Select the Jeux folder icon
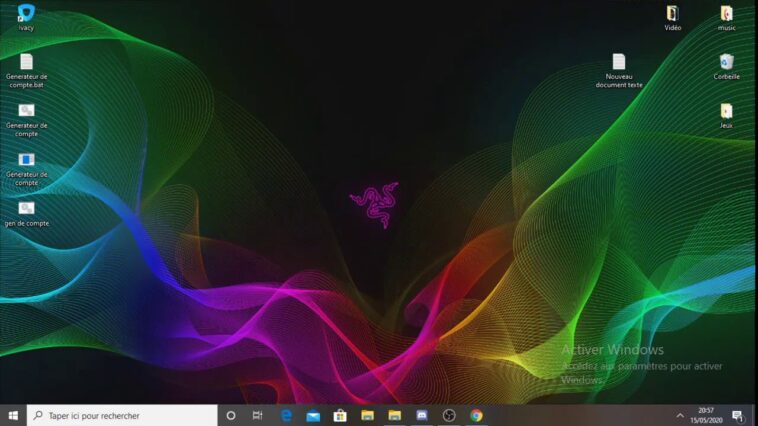 [x=726, y=116]
